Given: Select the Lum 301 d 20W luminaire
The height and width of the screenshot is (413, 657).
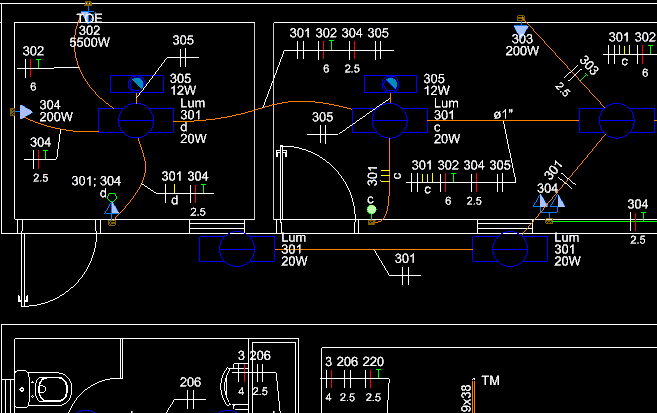Looking at the screenshot, I should [135, 121].
